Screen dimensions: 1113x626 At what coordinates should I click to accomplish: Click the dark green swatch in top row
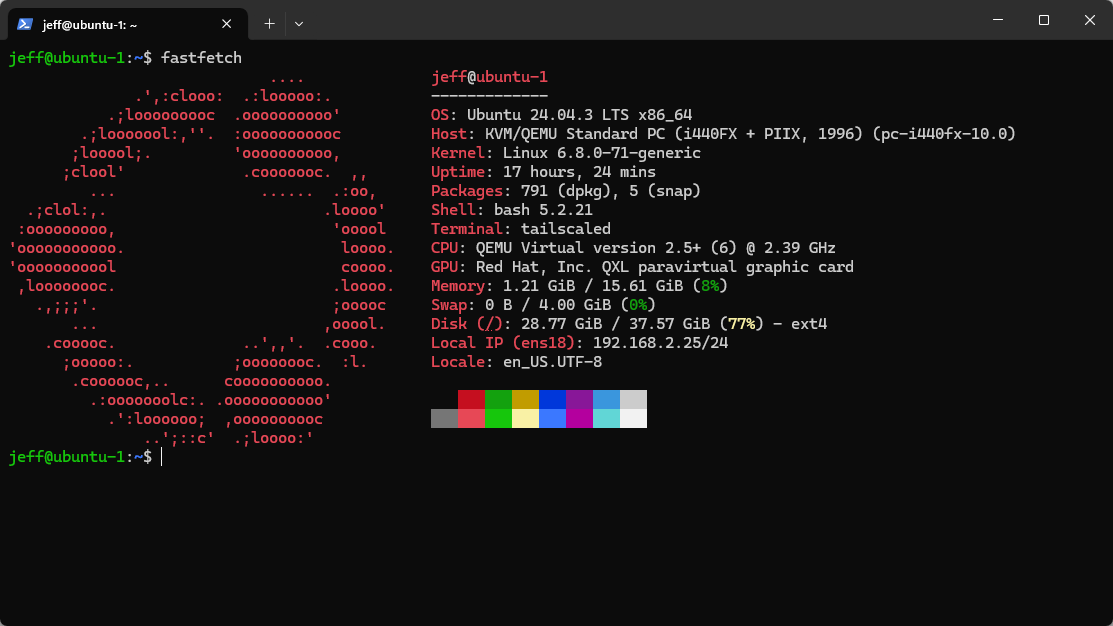pos(498,400)
